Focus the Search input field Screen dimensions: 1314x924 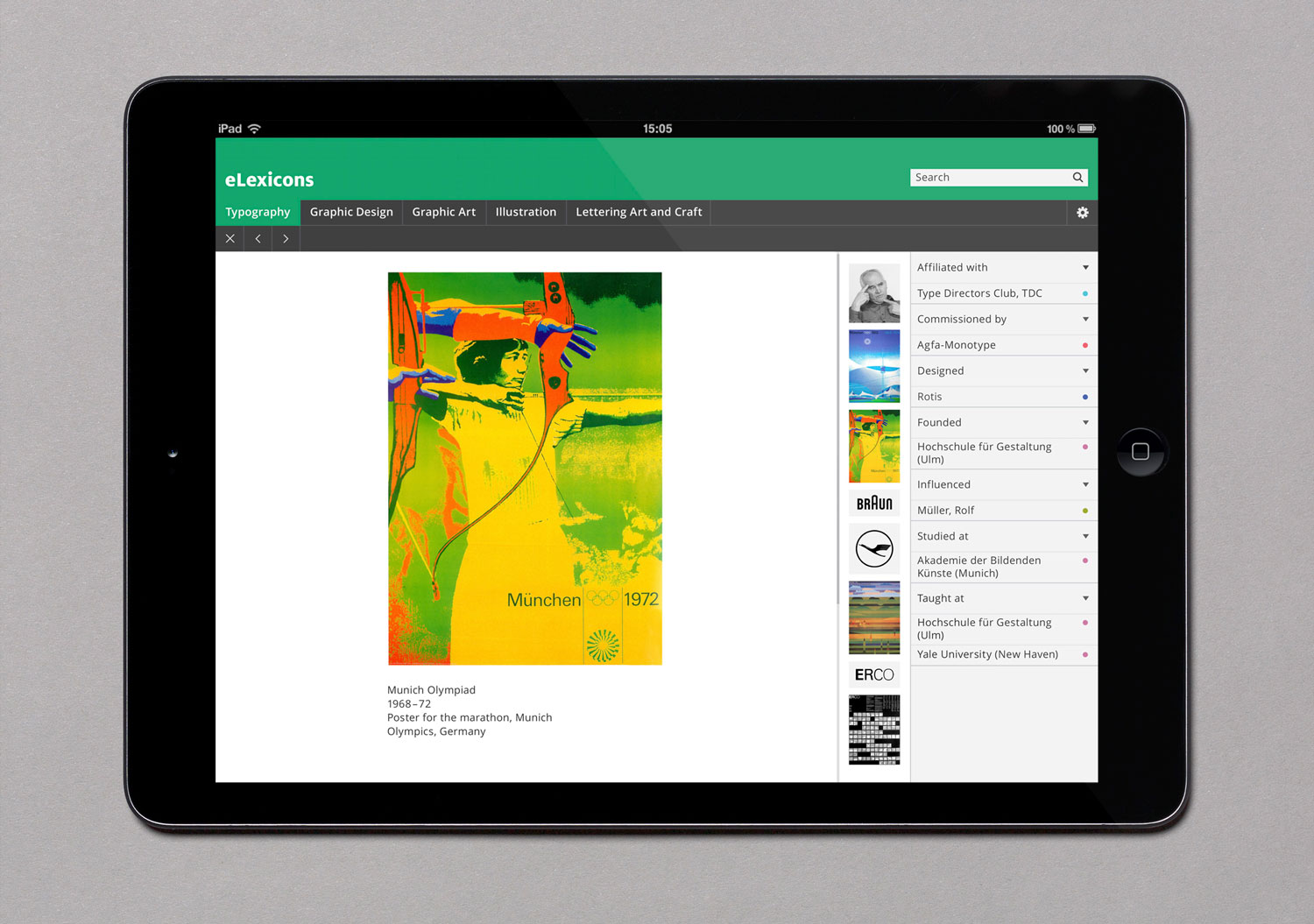999,177
